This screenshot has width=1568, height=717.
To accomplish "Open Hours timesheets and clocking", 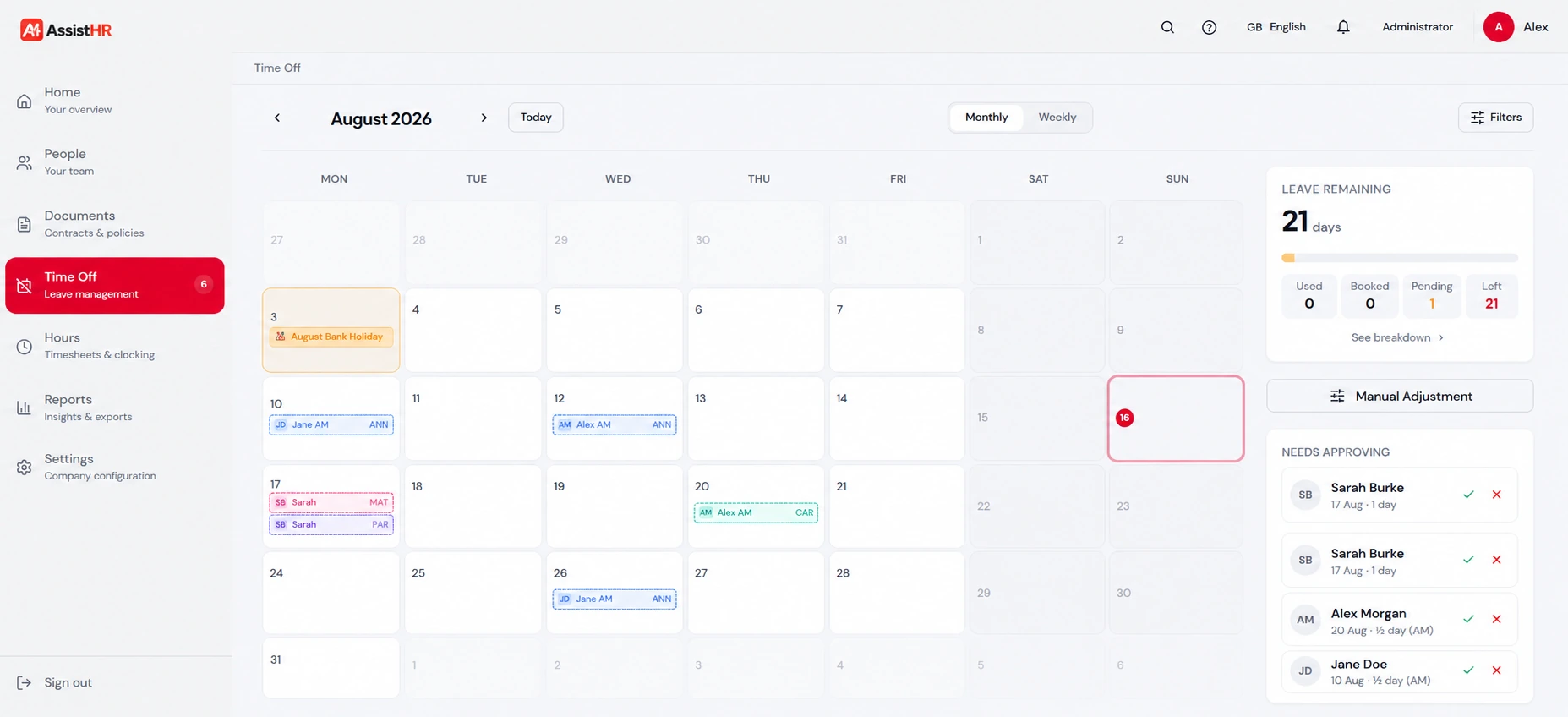I will click(x=115, y=346).
